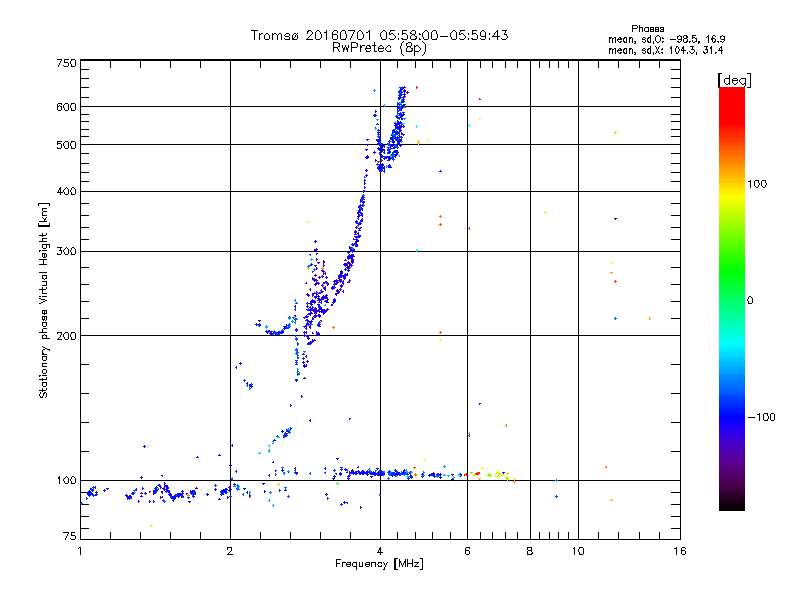Click the x-axis tick label '10'
This screenshot has width=800, height=600.
[x=578, y=551]
